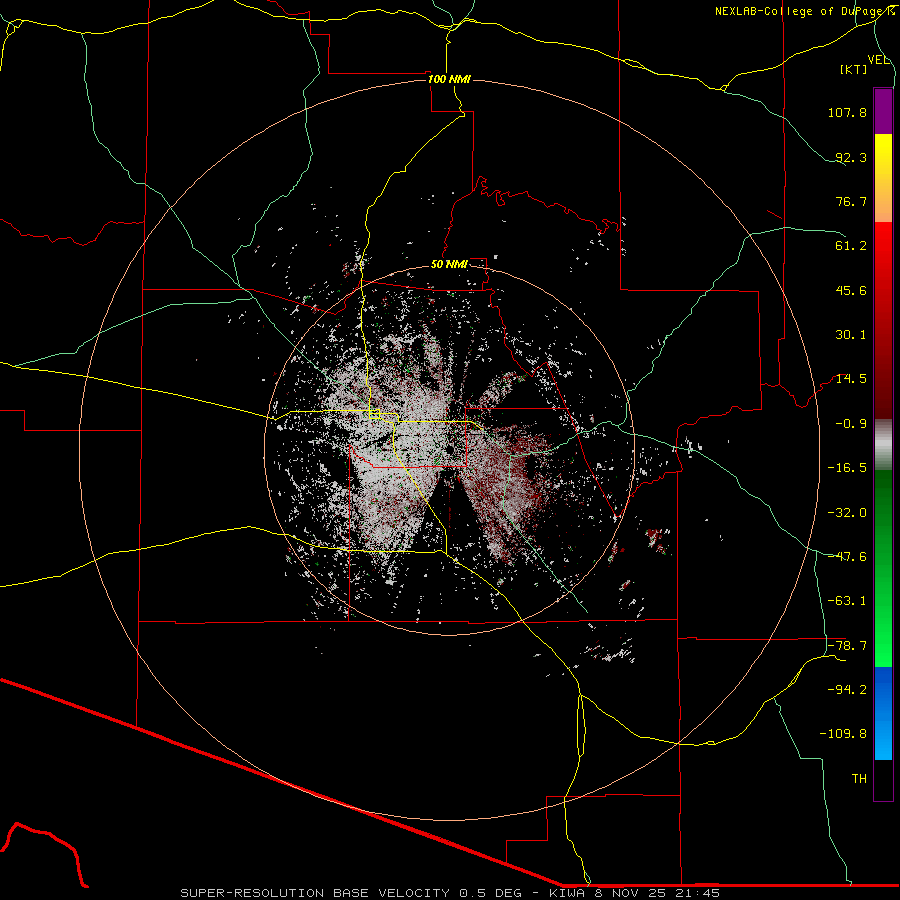Click the -63.1 legend value
Screen dimensions: 900x900
coord(847,601)
